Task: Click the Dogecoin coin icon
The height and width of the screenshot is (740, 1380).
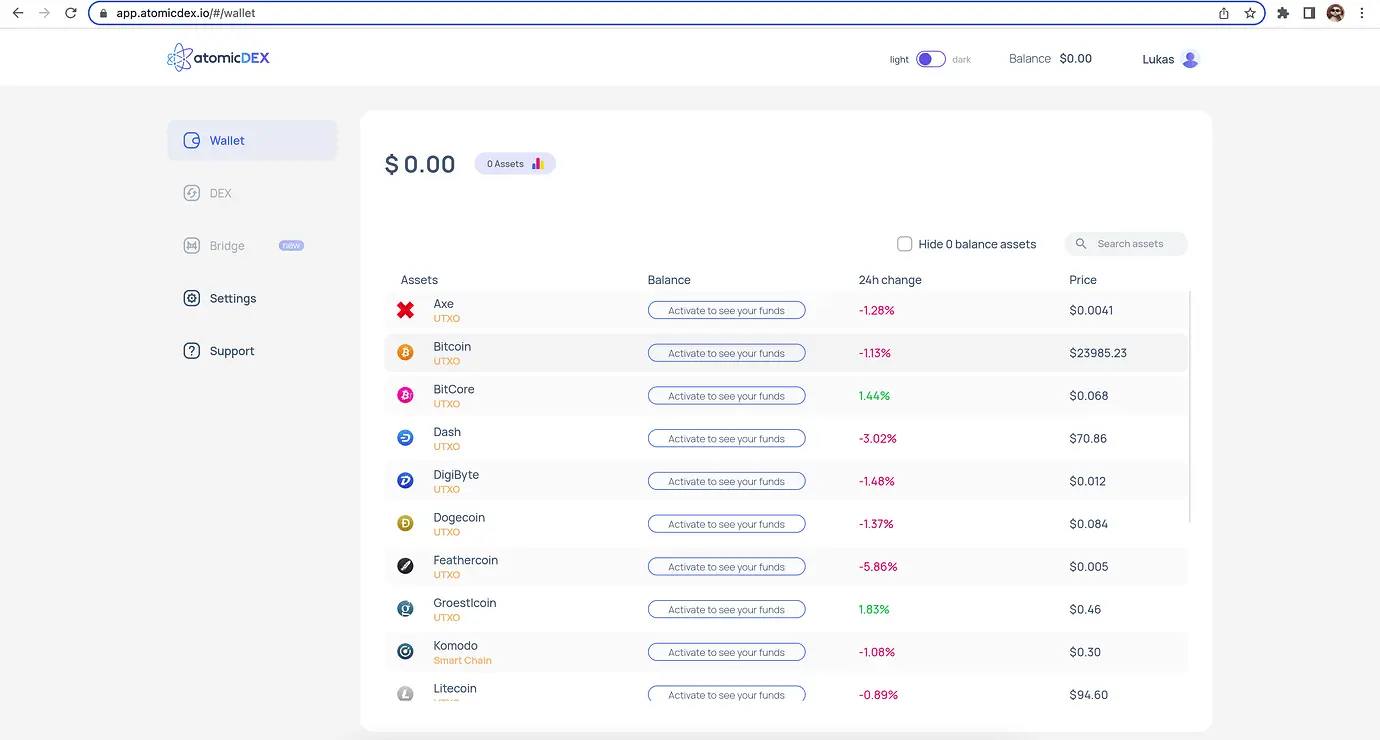Action: click(405, 524)
